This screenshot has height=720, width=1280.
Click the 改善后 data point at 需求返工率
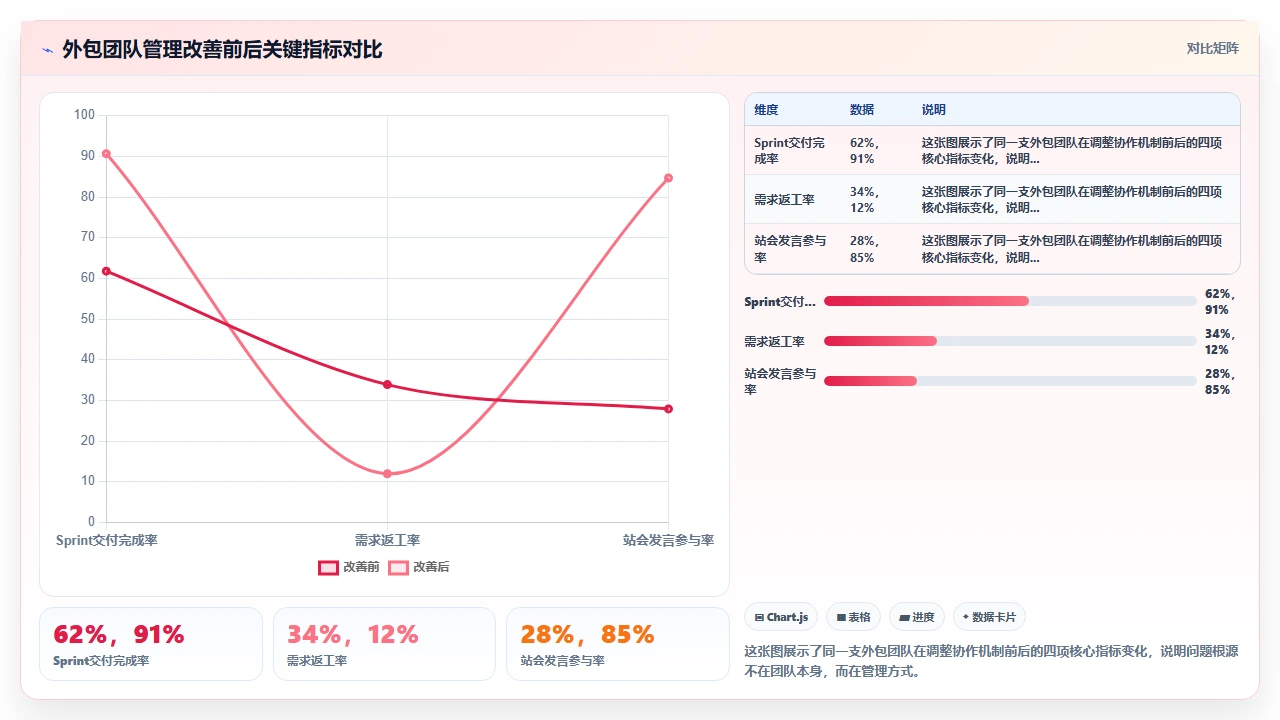pos(387,474)
